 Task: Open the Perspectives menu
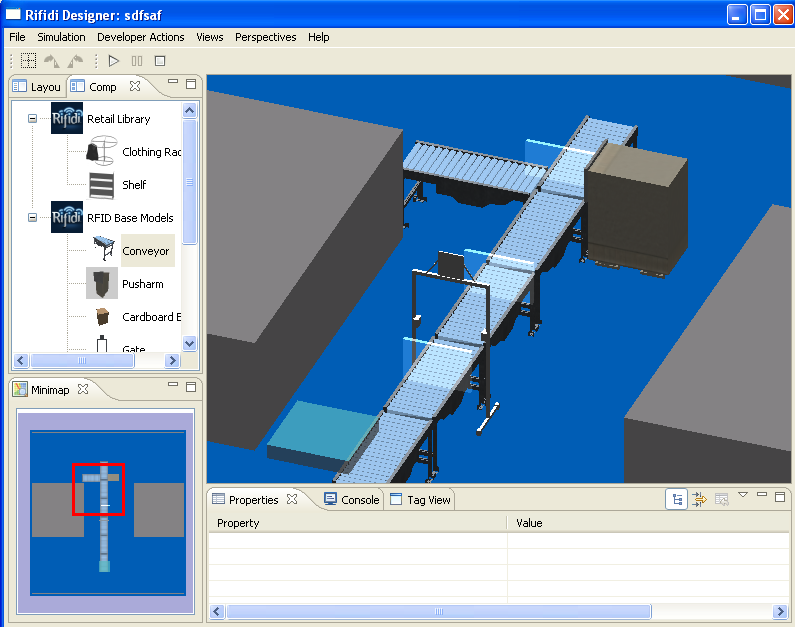tap(266, 37)
